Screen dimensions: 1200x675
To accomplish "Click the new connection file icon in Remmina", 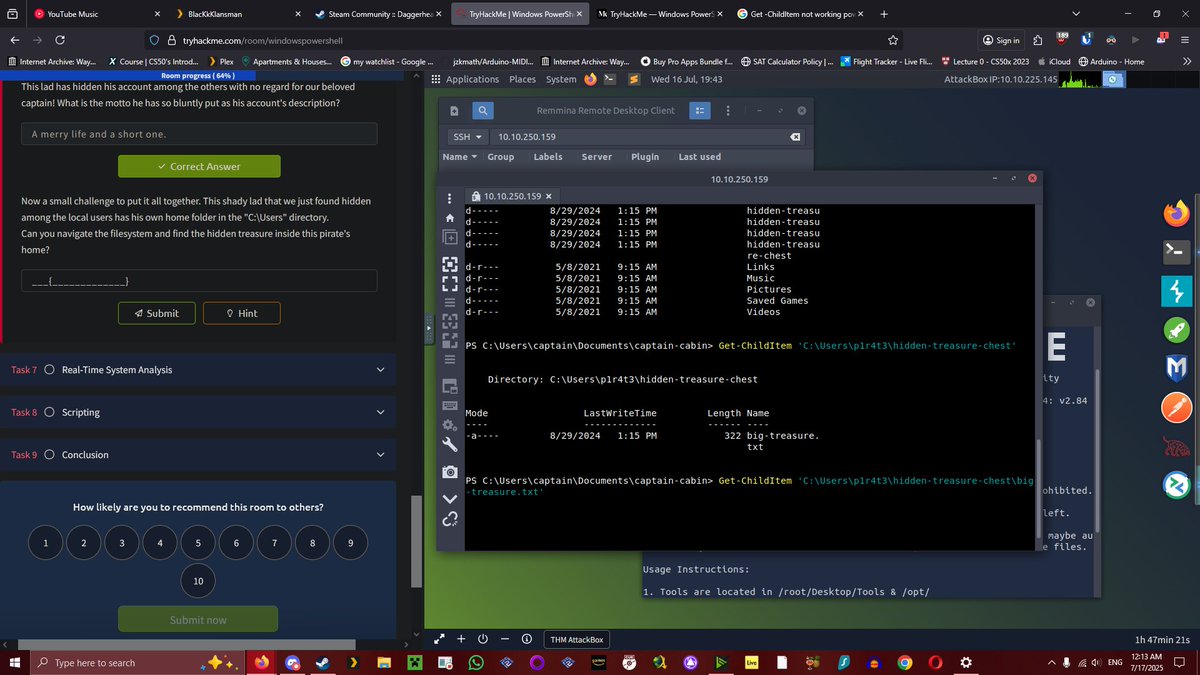I will pos(454,111).
